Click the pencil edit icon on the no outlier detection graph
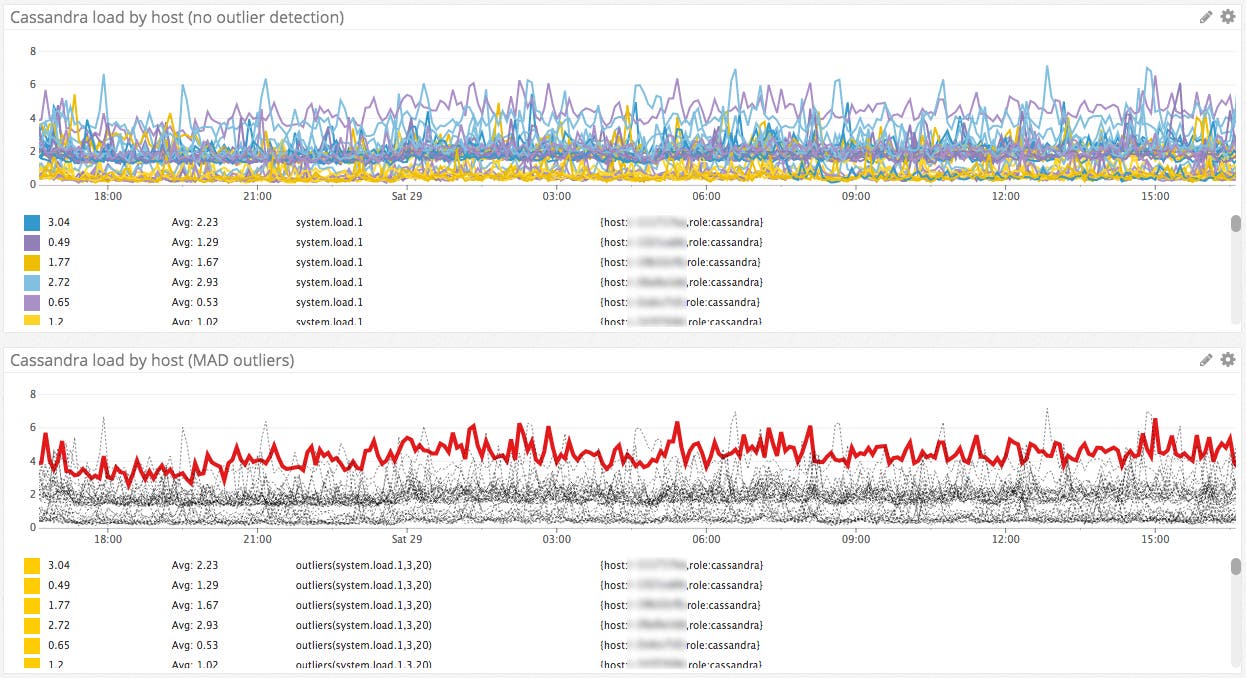Image resolution: width=1246 pixels, height=679 pixels. [1206, 17]
